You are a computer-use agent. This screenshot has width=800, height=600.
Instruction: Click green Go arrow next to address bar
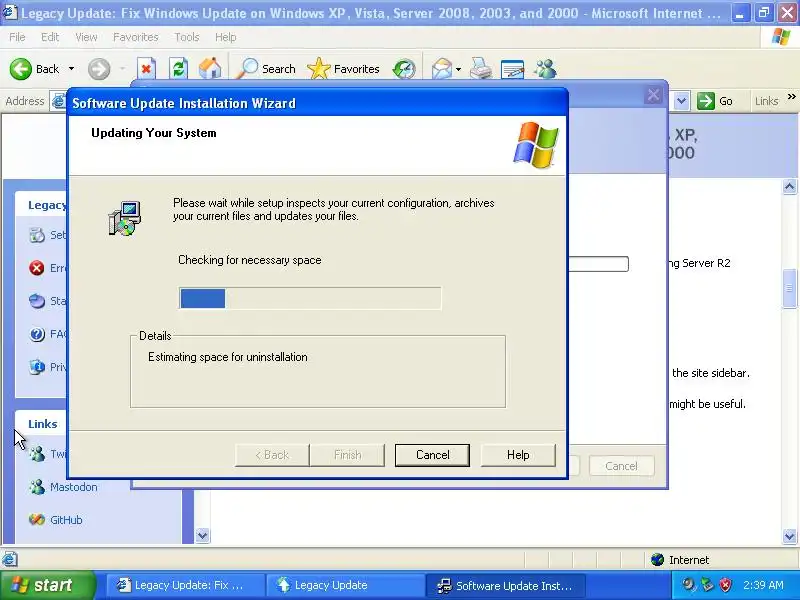706,101
